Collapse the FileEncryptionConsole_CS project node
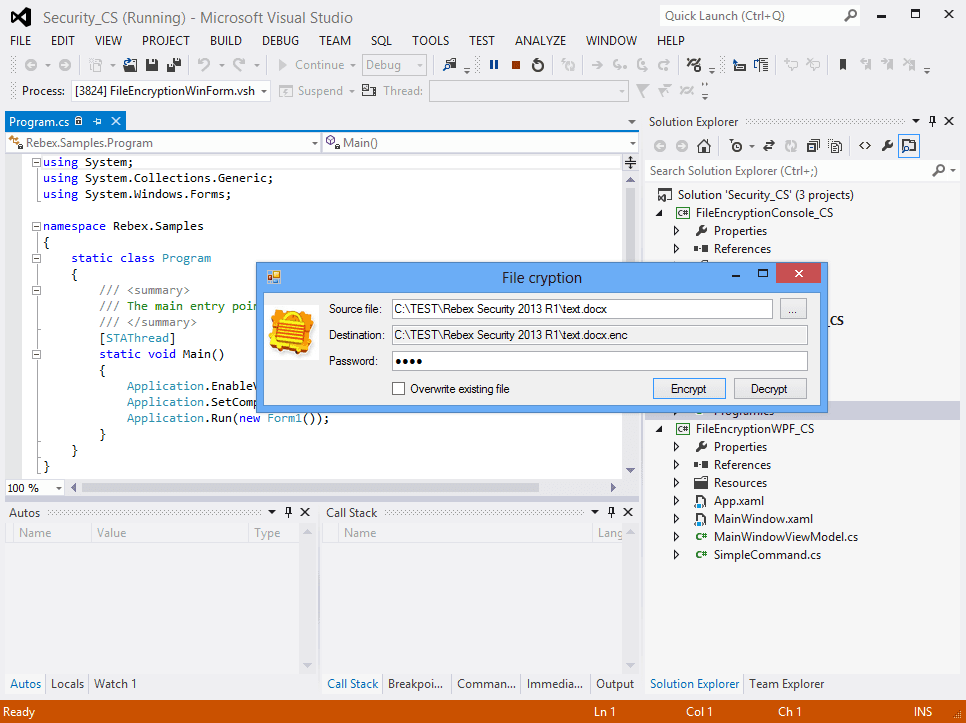 pyautogui.click(x=659, y=213)
